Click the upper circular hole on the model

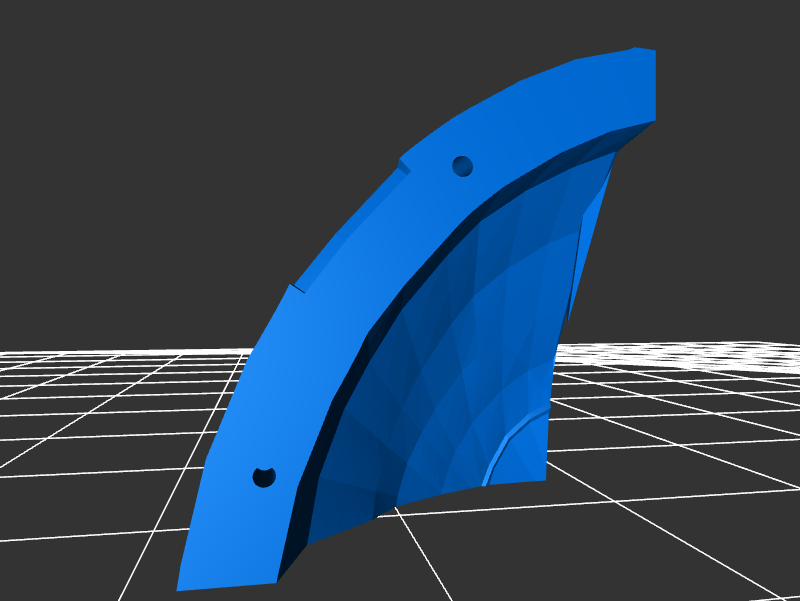(462, 165)
